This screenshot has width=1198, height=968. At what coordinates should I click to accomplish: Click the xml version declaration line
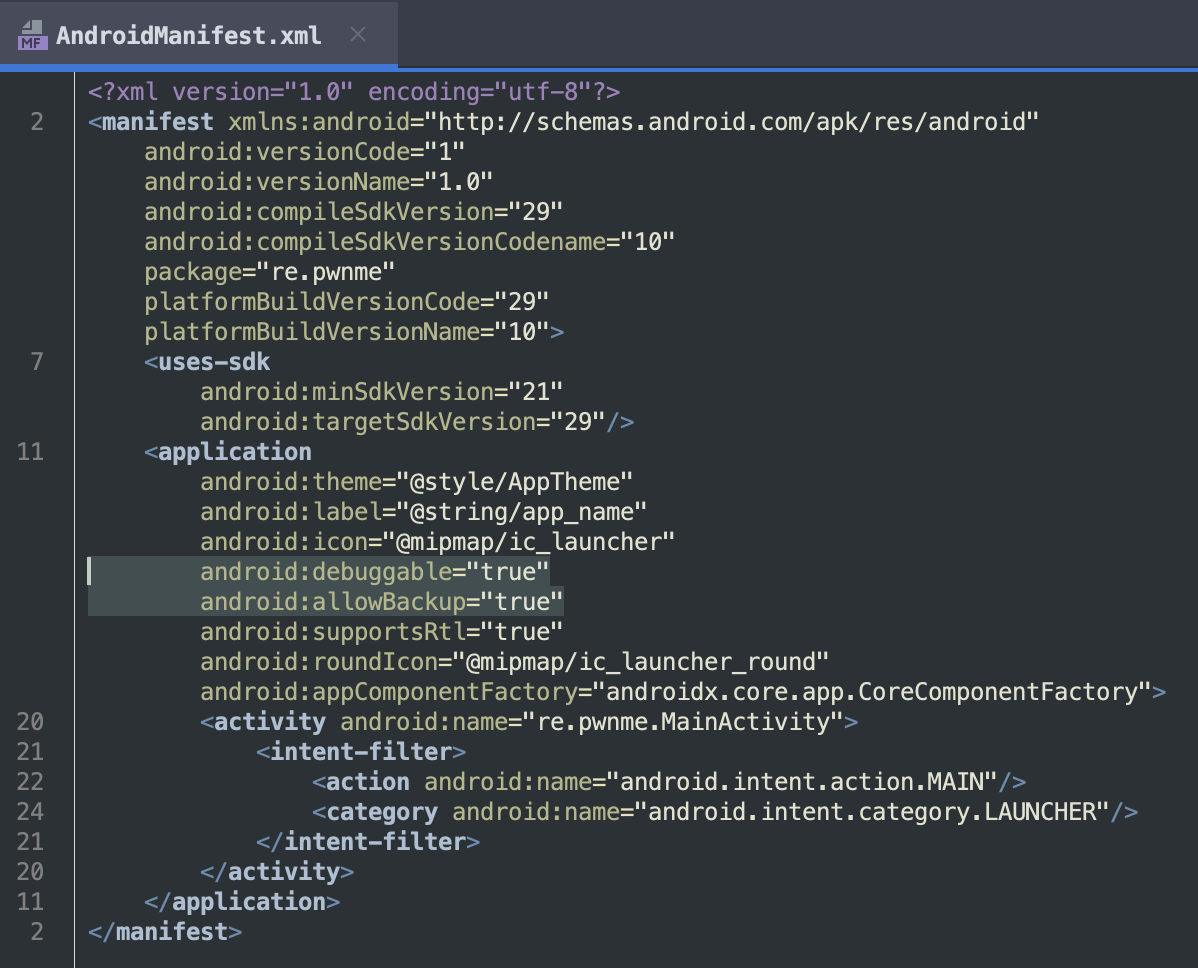(x=354, y=92)
